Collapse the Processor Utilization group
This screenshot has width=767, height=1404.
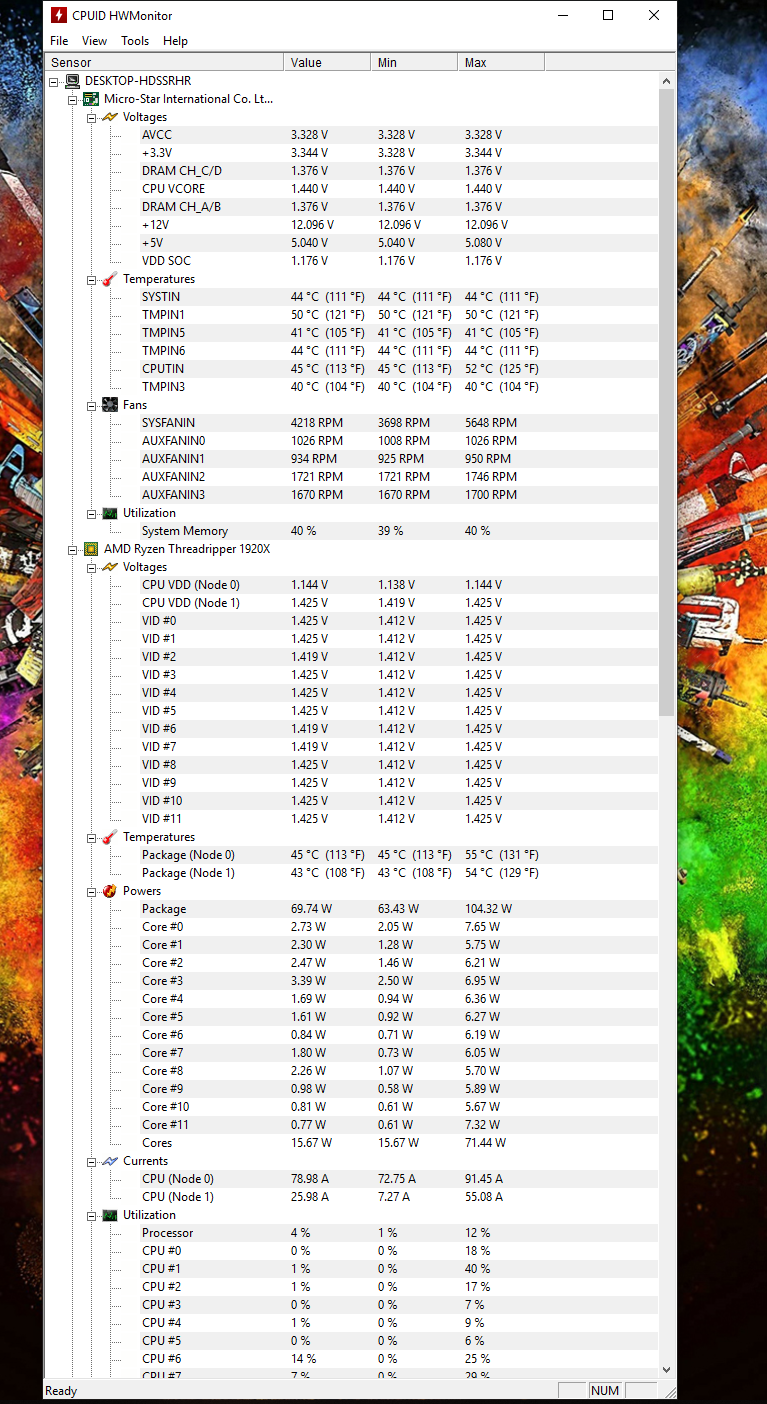pyautogui.click(x=91, y=1215)
